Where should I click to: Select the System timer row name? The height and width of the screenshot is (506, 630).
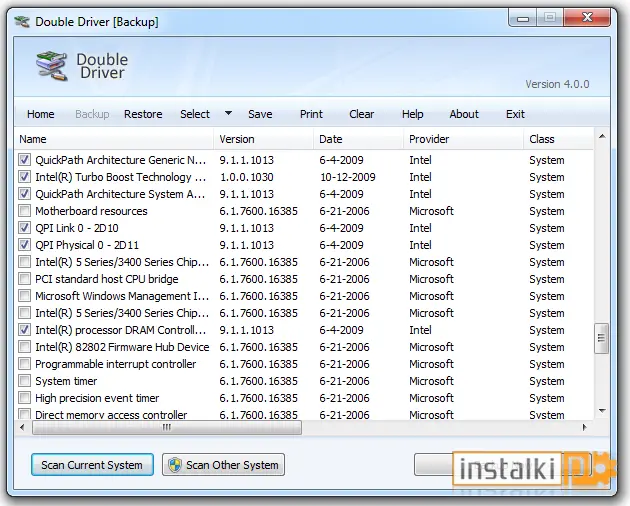click(66, 381)
